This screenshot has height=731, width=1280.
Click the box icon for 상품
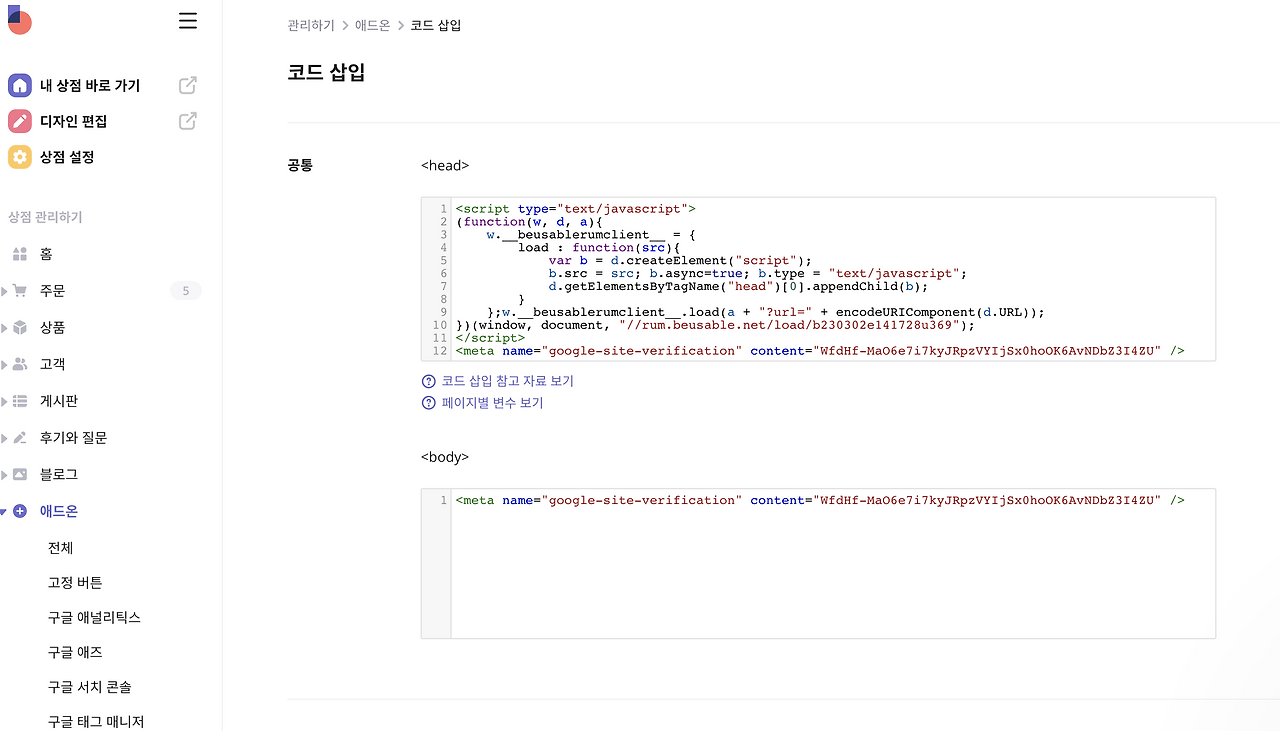(20, 328)
